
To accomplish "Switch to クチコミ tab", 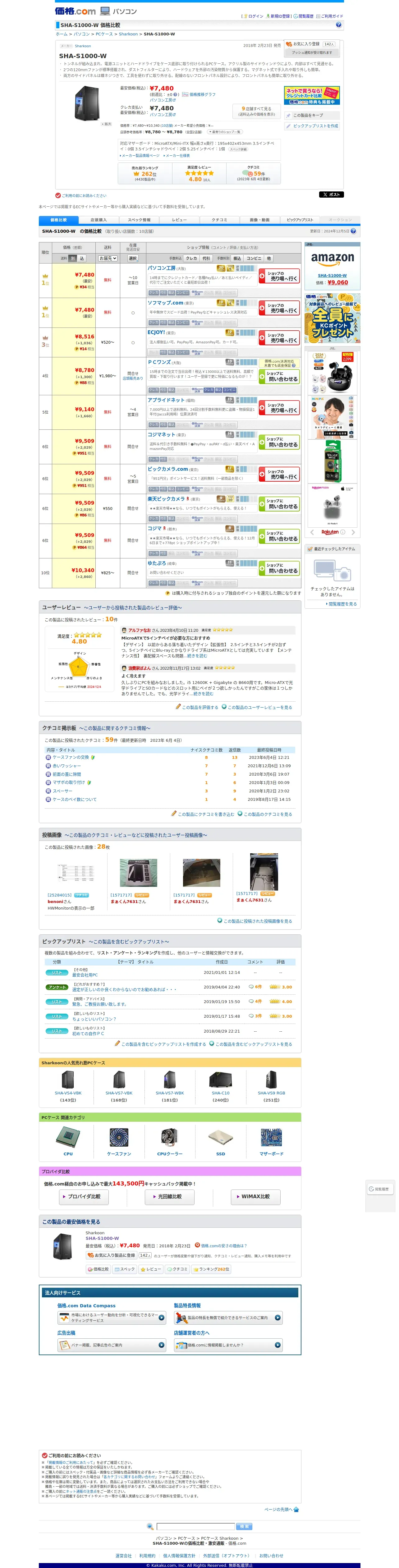I will [219, 220].
